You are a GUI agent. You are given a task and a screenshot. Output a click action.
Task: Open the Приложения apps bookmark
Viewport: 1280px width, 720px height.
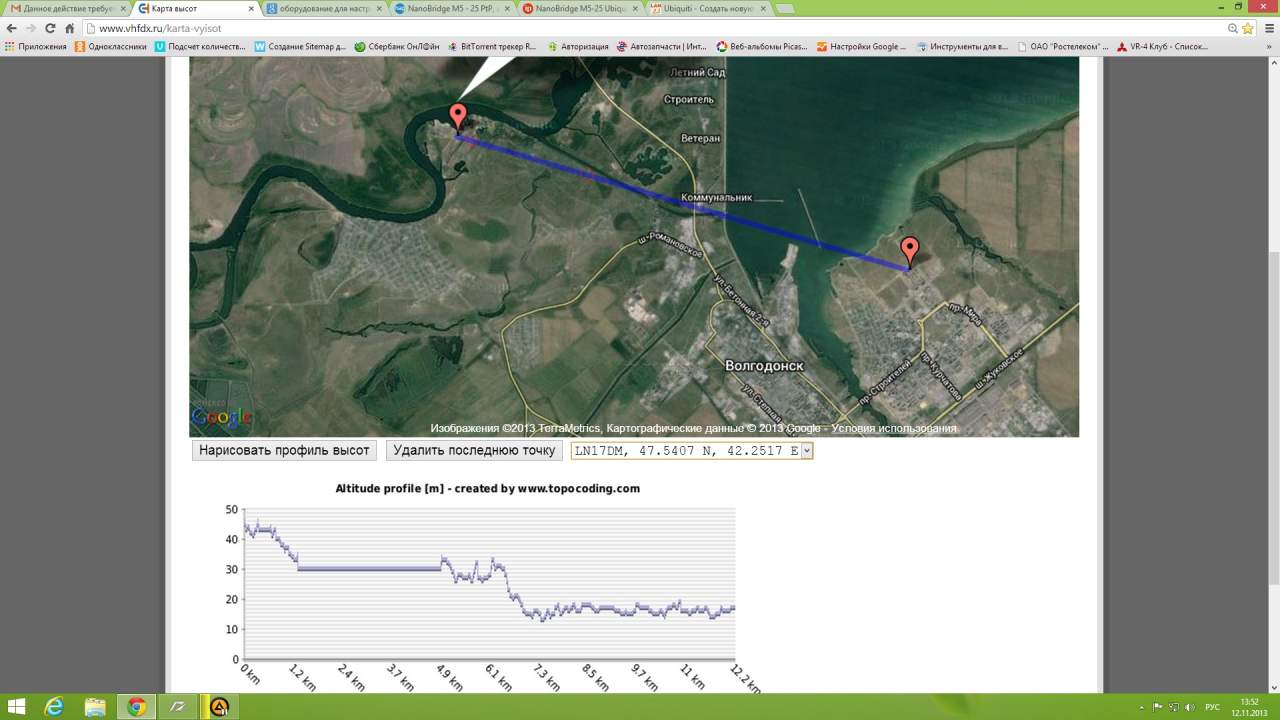[36, 46]
